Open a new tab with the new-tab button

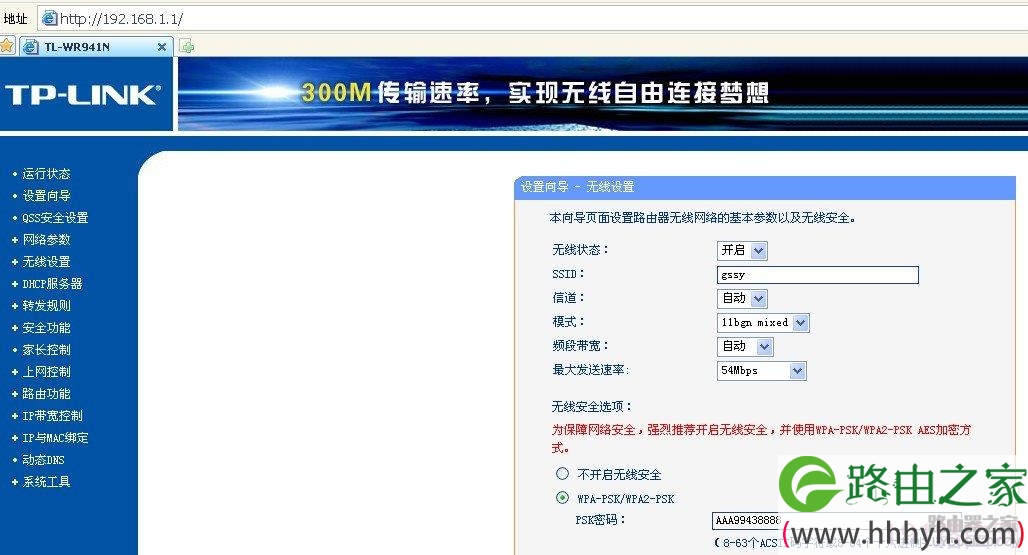187,47
